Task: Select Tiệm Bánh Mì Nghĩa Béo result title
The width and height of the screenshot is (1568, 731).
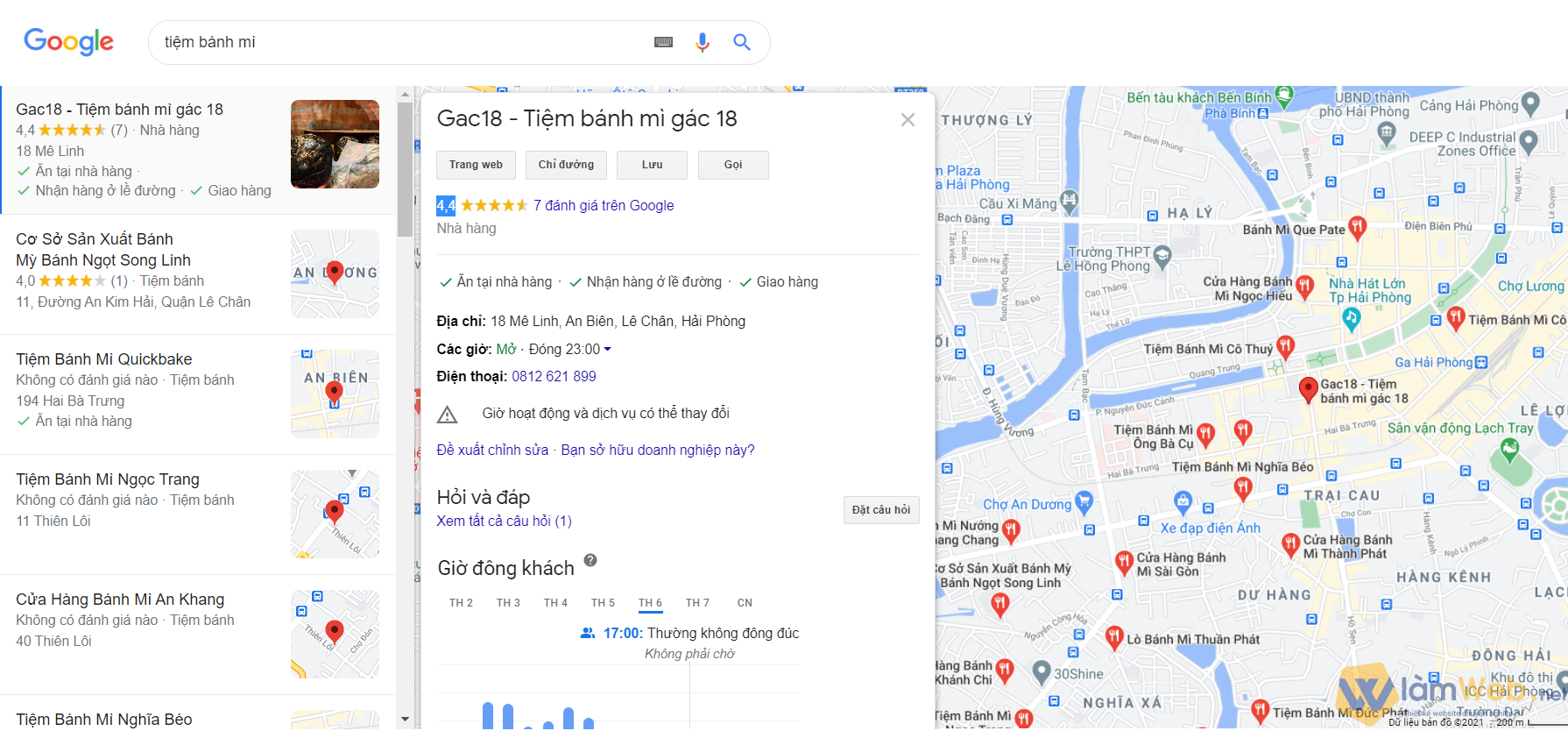Action: 103,720
